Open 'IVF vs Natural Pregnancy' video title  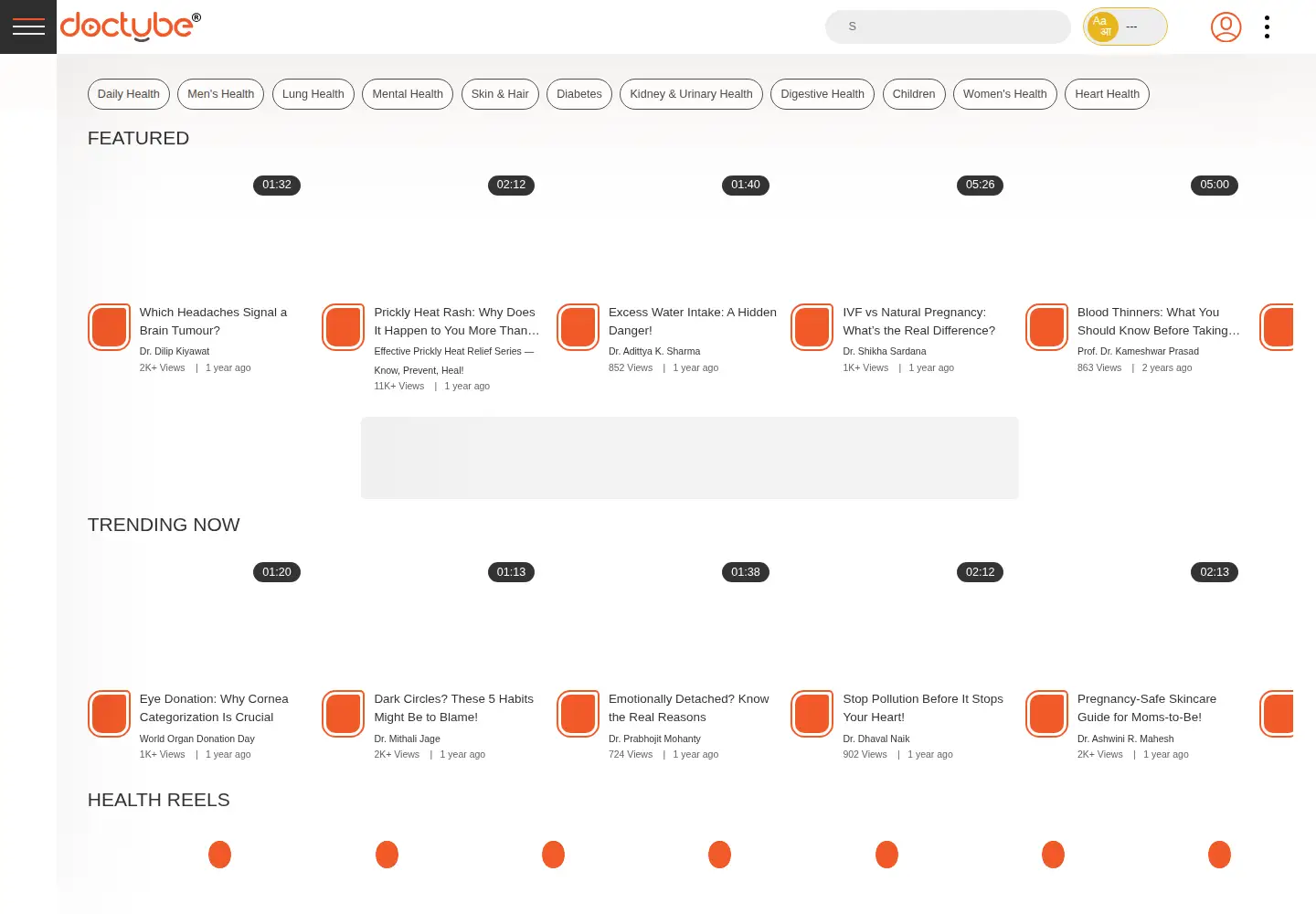click(x=919, y=322)
